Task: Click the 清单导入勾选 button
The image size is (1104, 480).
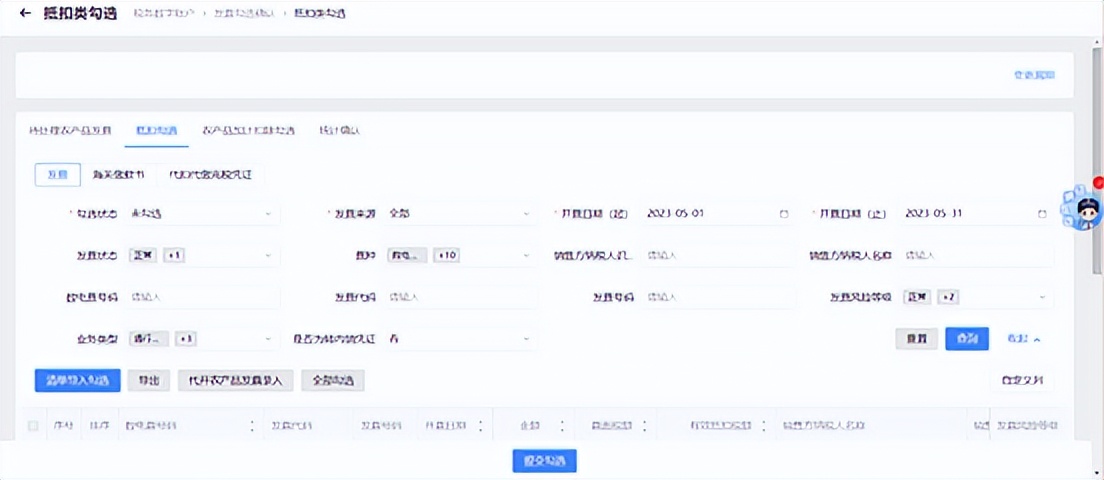Action: click(x=77, y=381)
